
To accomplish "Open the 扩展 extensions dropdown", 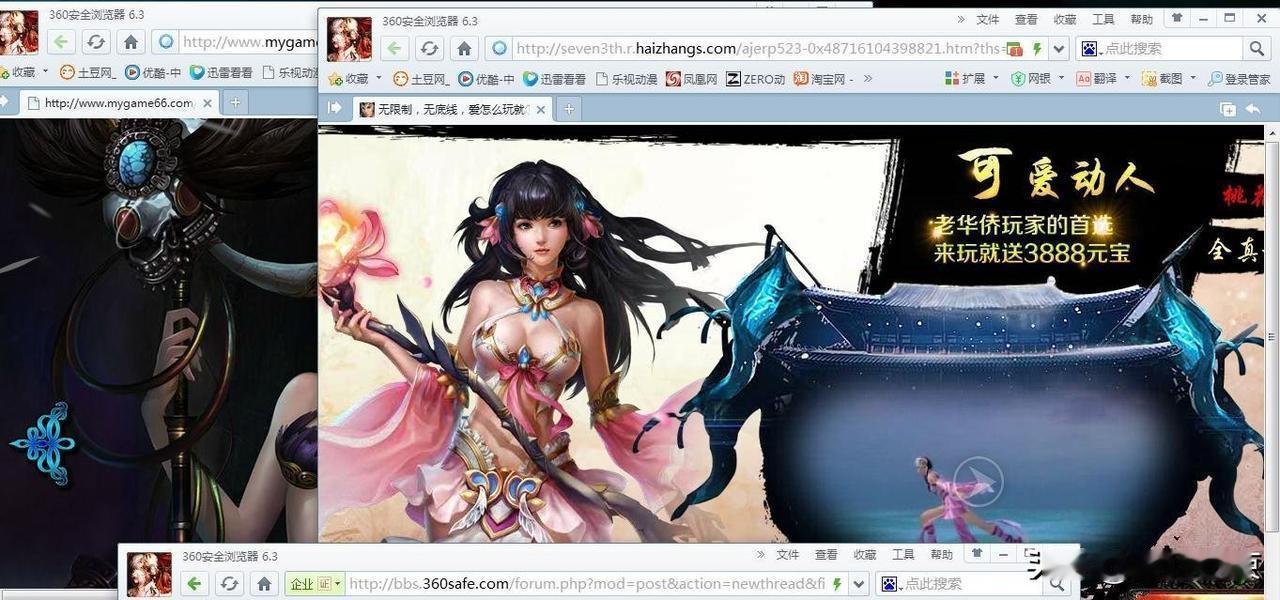I will [972, 78].
